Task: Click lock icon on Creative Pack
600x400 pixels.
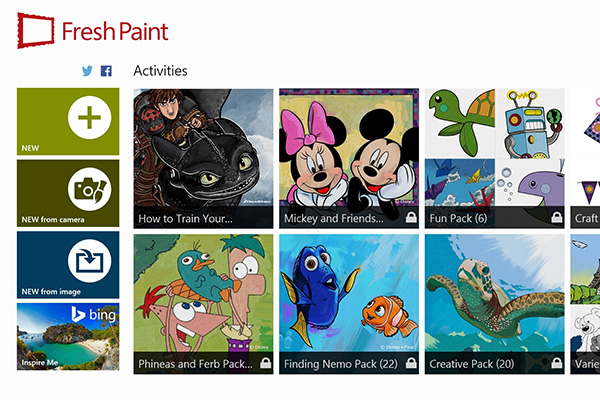Action: tap(555, 364)
